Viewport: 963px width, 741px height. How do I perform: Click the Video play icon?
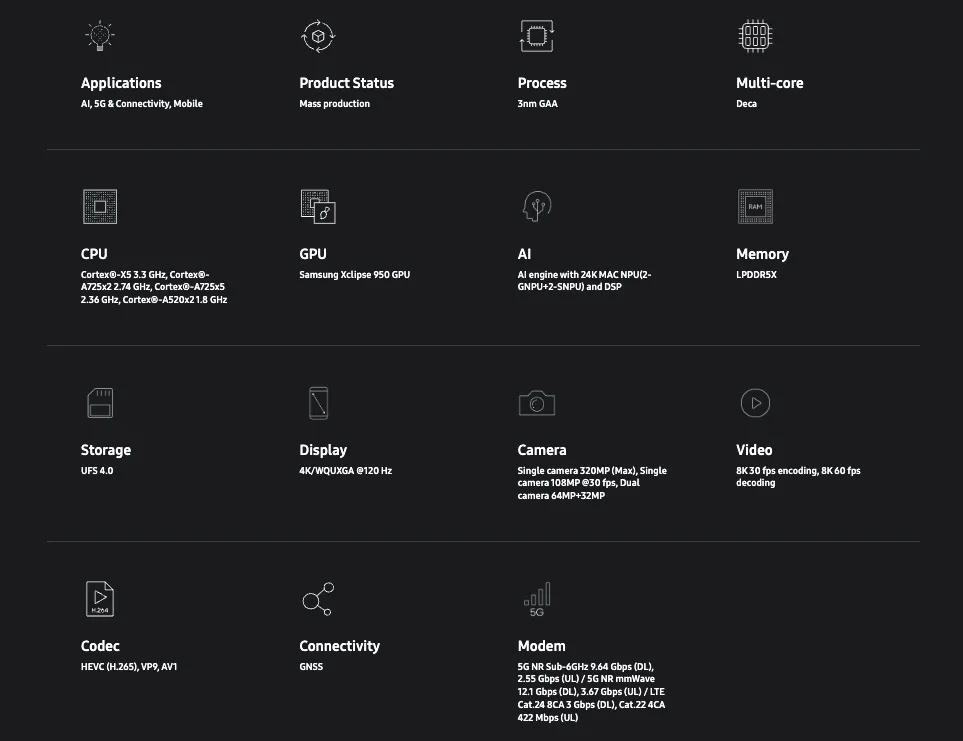pyautogui.click(x=755, y=403)
